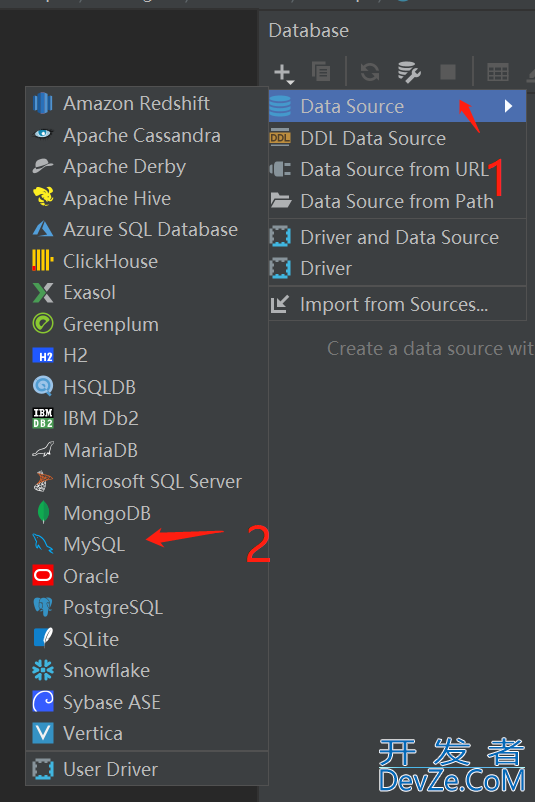Screen dimensions: 535x802
Task: Expand the Data Source submenu arrow
Action: click(x=508, y=106)
